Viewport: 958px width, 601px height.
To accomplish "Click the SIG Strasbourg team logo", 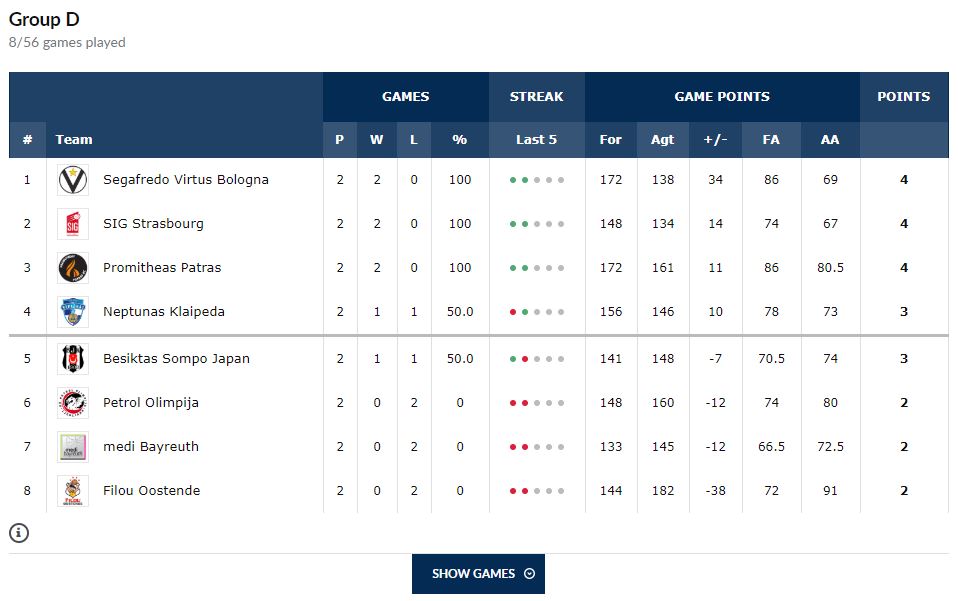I will click(73, 224).
